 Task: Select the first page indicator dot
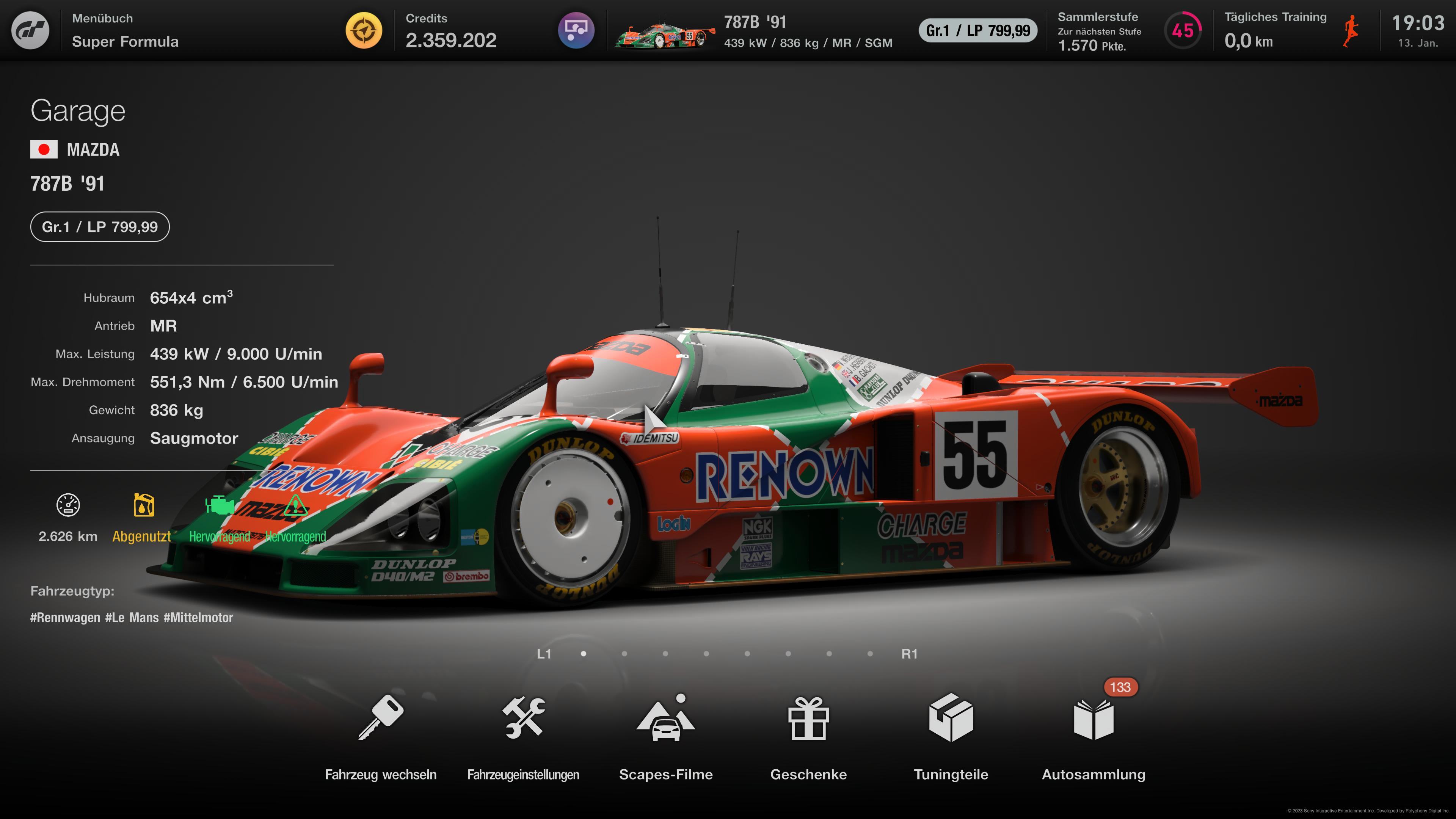[x=583, y=654]
